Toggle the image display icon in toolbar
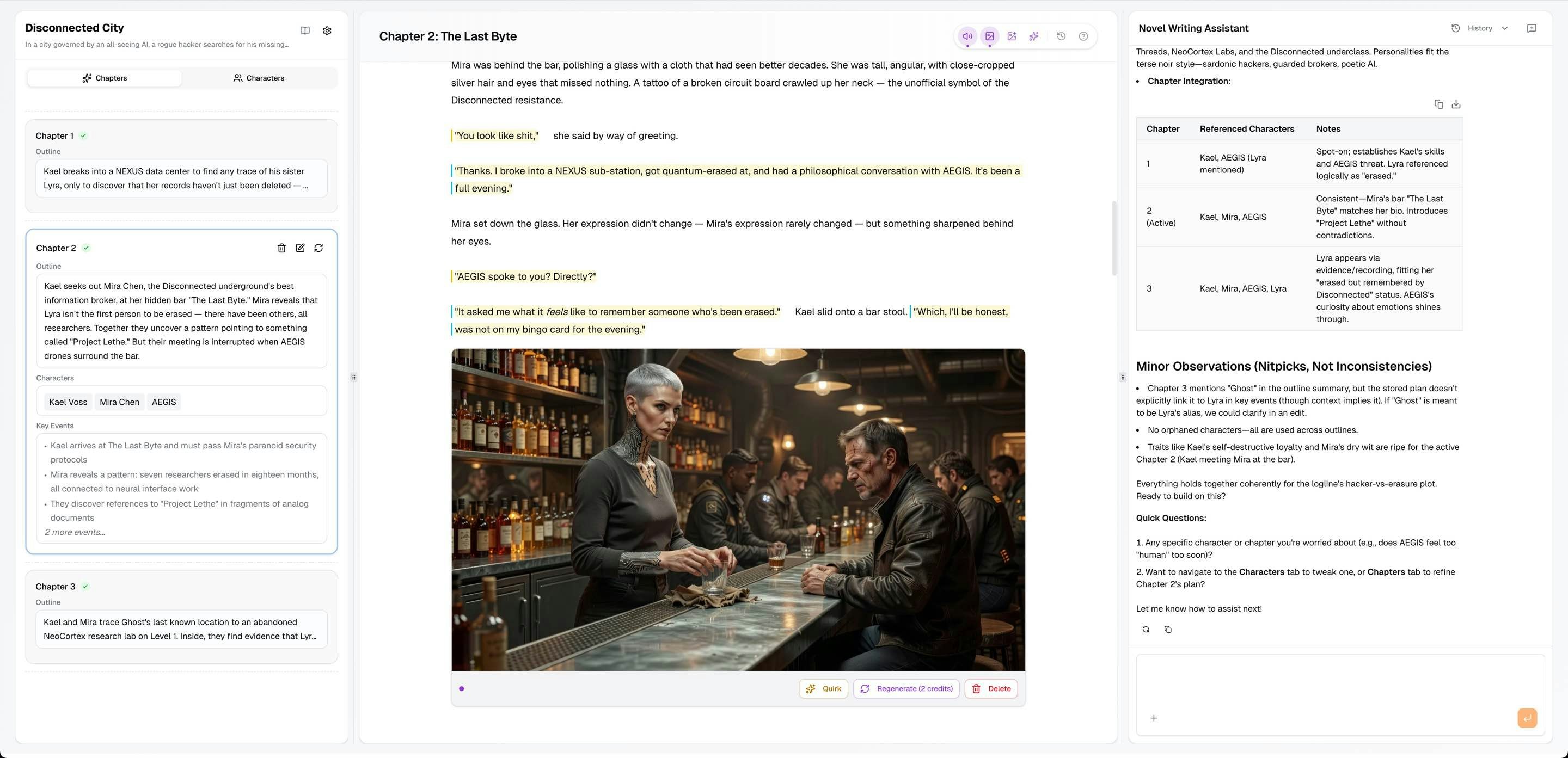1568x758 pixels. (990, 36)
